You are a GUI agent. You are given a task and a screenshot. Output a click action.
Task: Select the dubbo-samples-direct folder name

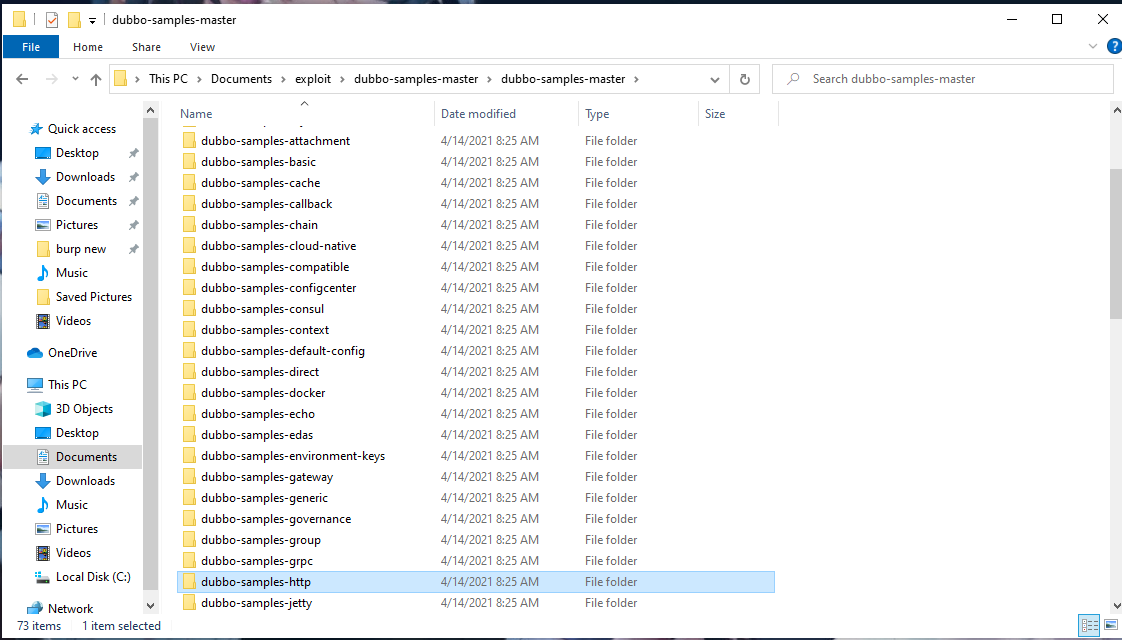click(260, 372)
